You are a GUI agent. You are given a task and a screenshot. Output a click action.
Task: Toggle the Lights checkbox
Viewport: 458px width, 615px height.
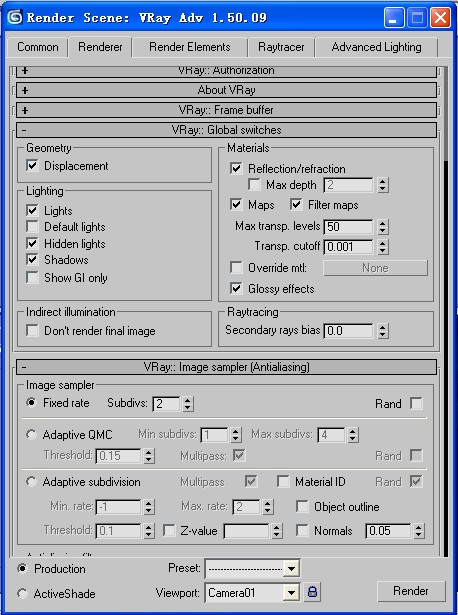coord(32,210)
